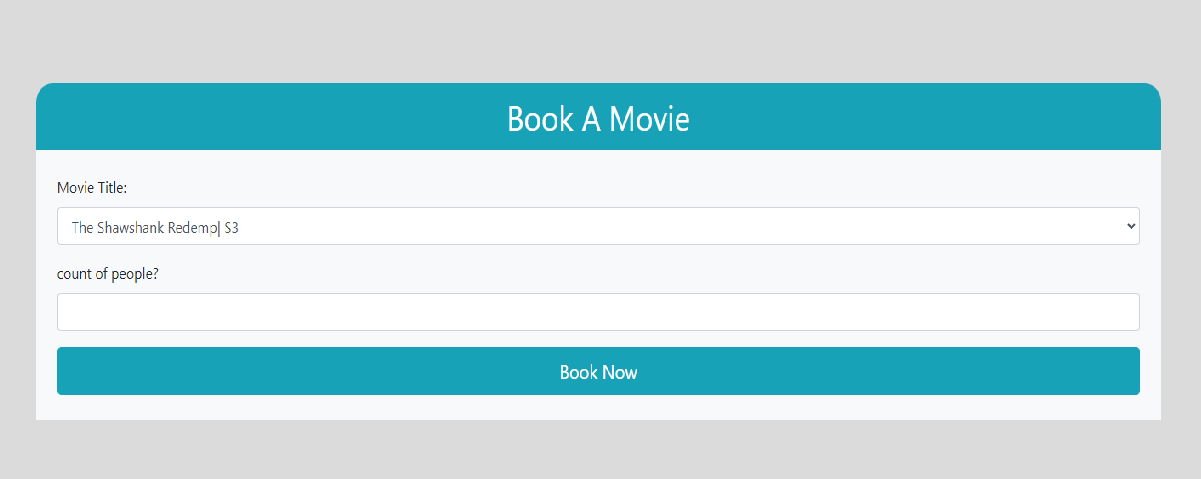Click the wide teal Book Now bar
The height and width of the screenshot is (479, 1201).
tap(598, 371)
